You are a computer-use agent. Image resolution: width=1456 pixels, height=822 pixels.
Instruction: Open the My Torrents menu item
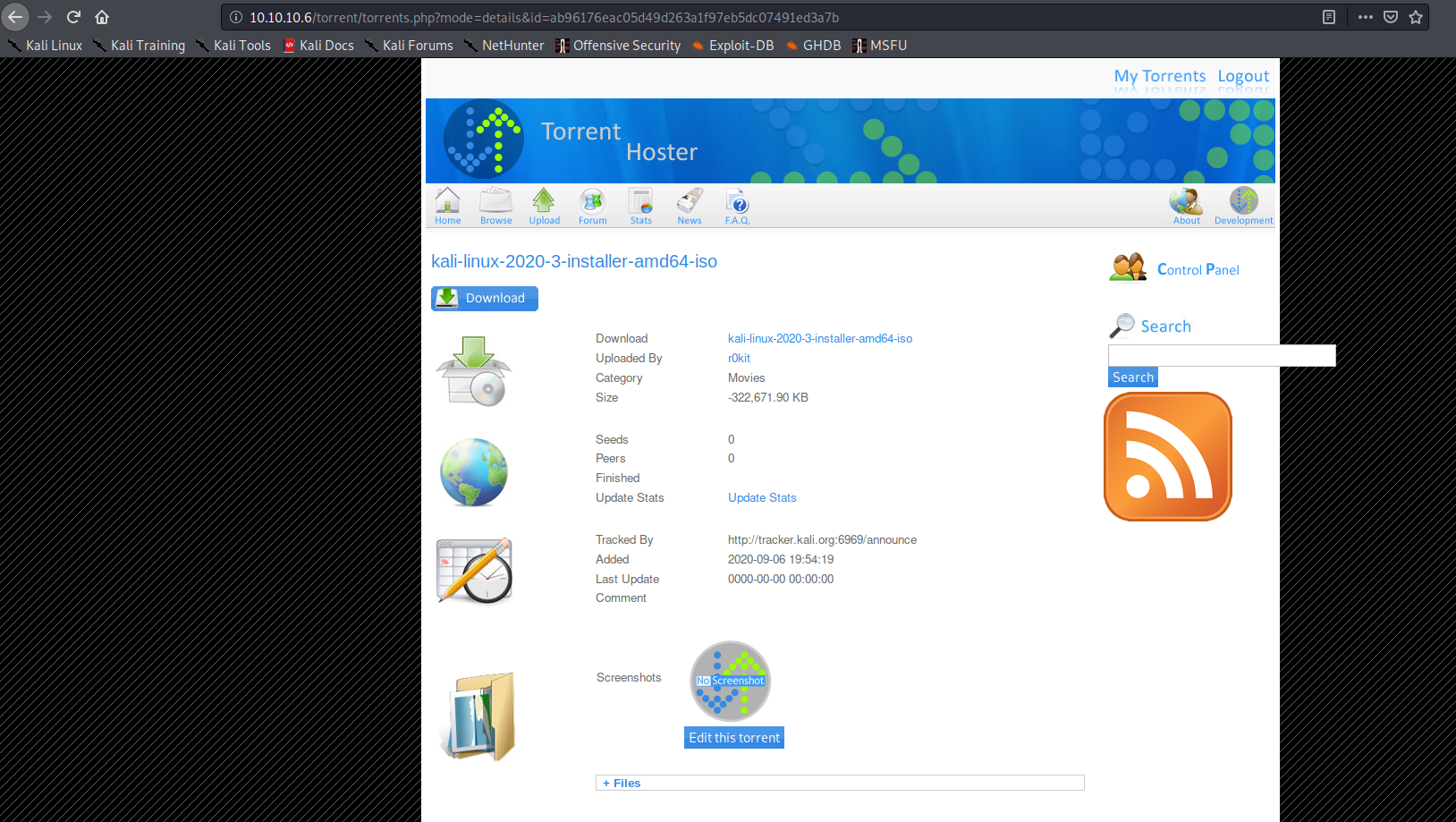point(1160,76)
